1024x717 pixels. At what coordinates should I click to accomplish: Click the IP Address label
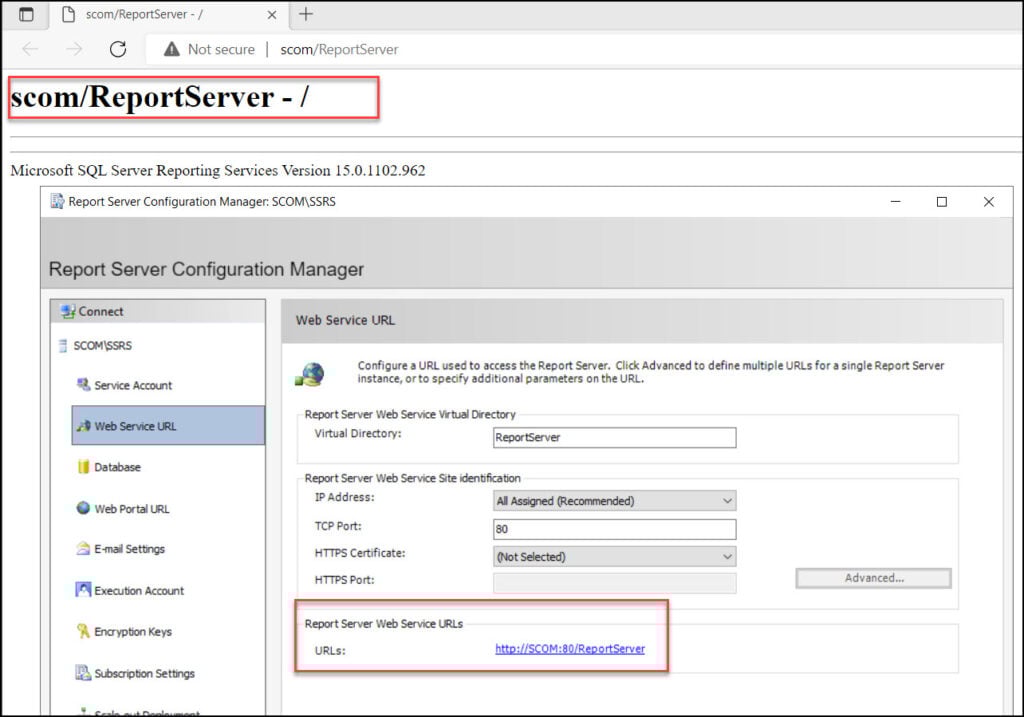click(345, 498)
